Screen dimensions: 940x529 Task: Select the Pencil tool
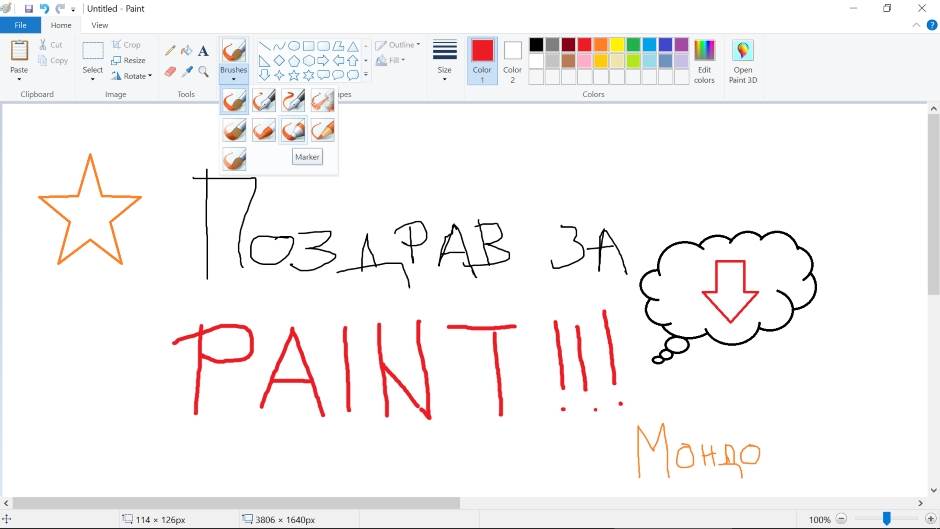point(170,50)
